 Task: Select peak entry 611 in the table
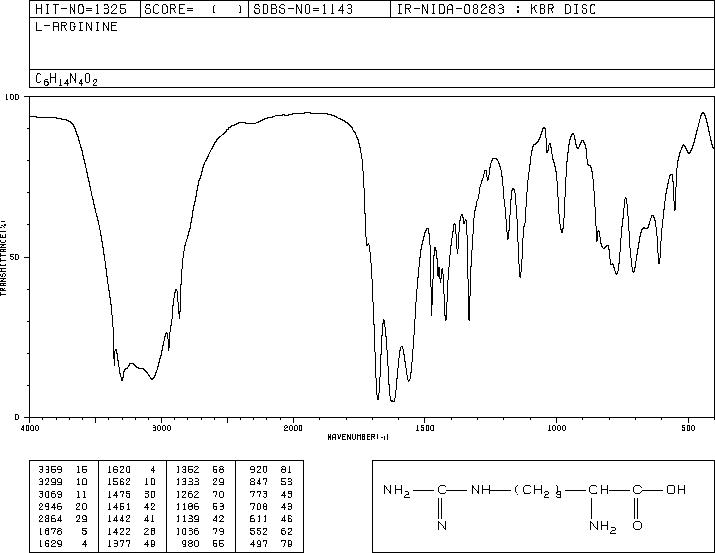point(271,519)
